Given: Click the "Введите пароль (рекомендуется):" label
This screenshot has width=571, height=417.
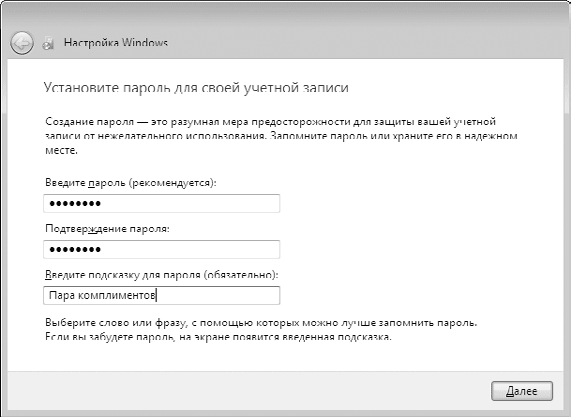Looking at the screenshot, I should point(131,182).
